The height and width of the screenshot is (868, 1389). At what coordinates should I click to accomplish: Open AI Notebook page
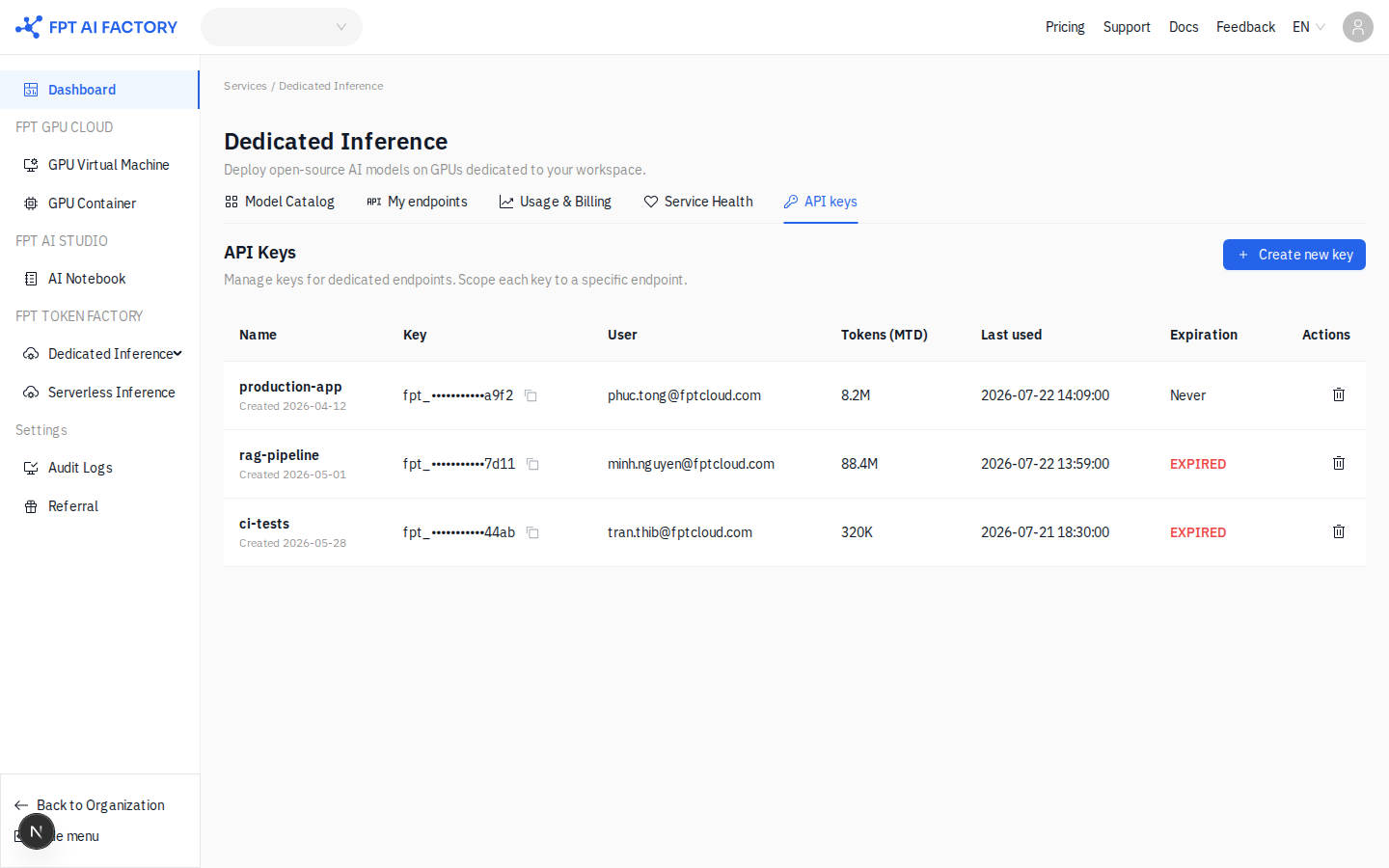(99, 279)
